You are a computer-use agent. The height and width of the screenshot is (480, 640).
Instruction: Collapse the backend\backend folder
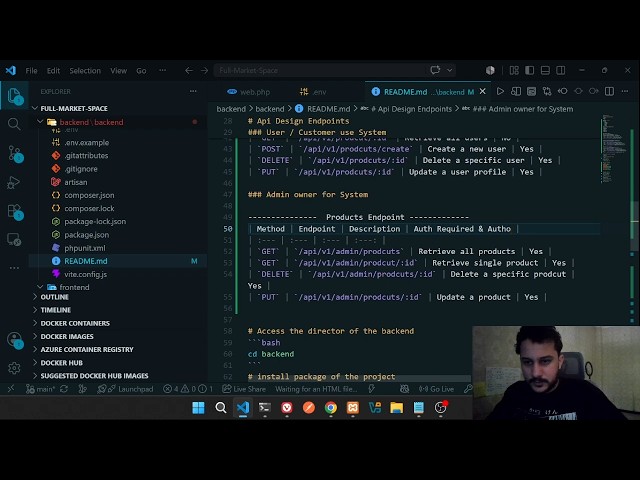(x=40, y=122)
